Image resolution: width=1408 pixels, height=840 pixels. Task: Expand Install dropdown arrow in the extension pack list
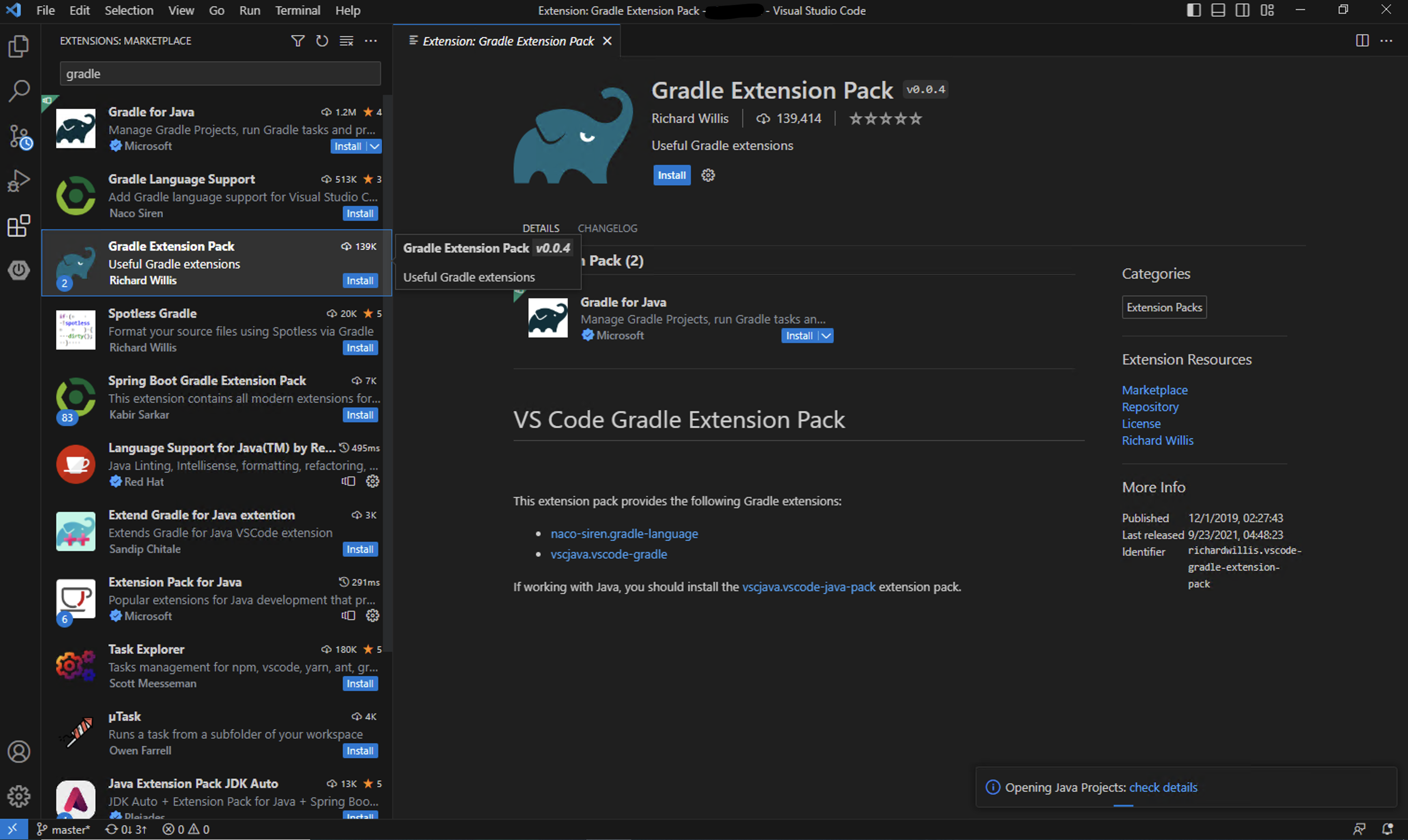tap(826, 336)
